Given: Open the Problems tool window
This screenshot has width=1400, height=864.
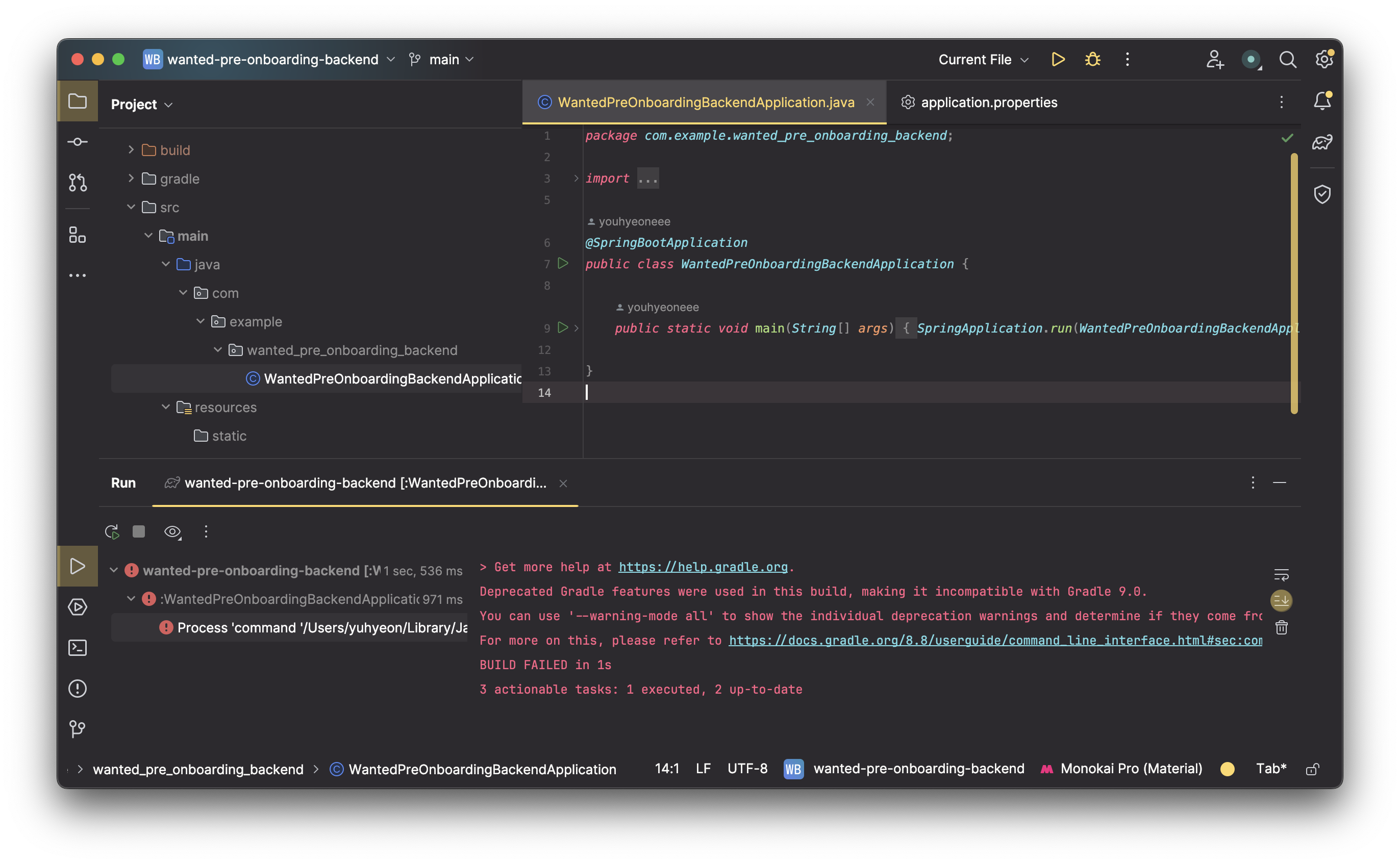Looking at the screenshot, I should [x=77, y=689].
